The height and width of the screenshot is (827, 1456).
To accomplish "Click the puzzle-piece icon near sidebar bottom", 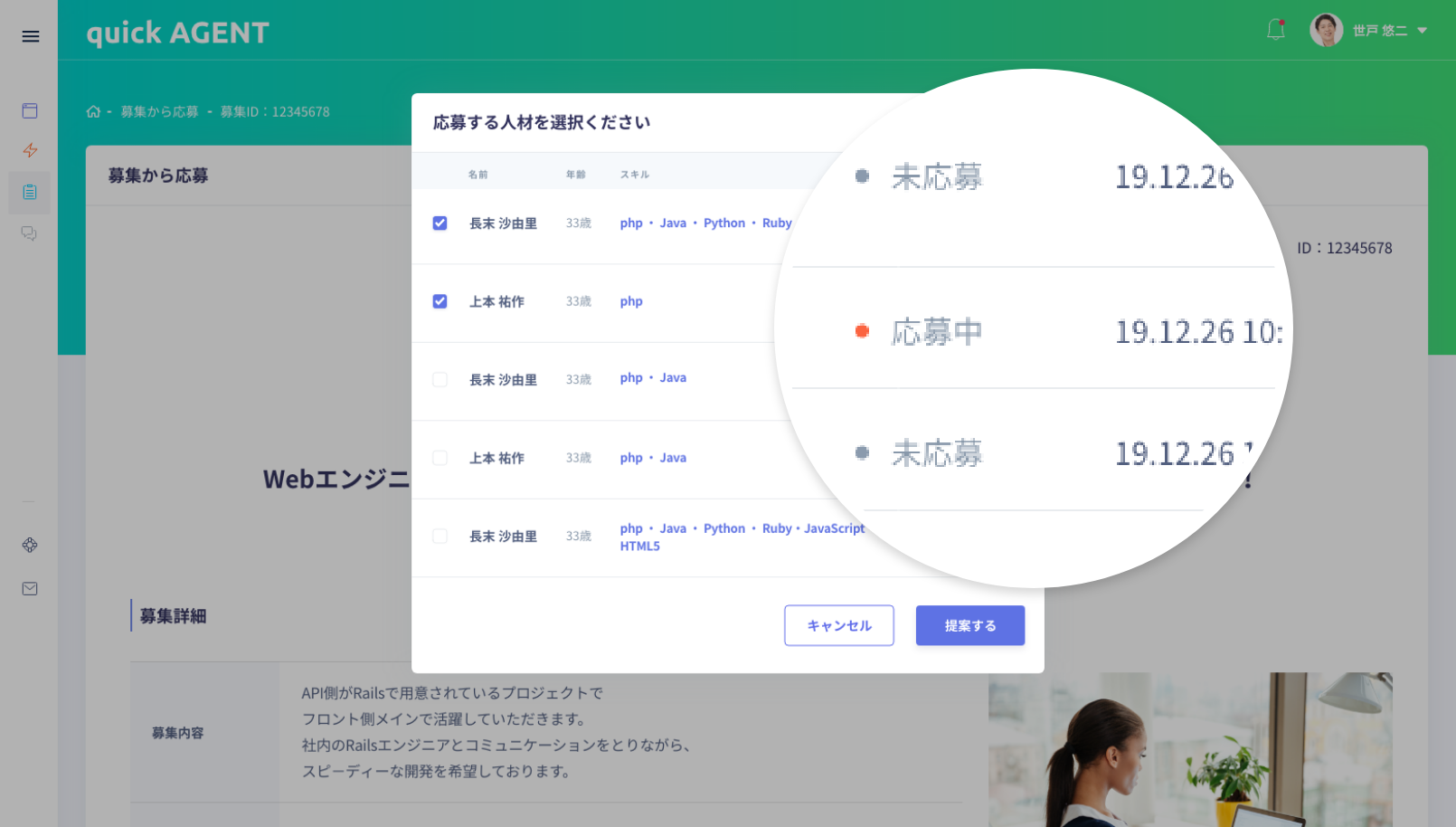I will 30,545.
